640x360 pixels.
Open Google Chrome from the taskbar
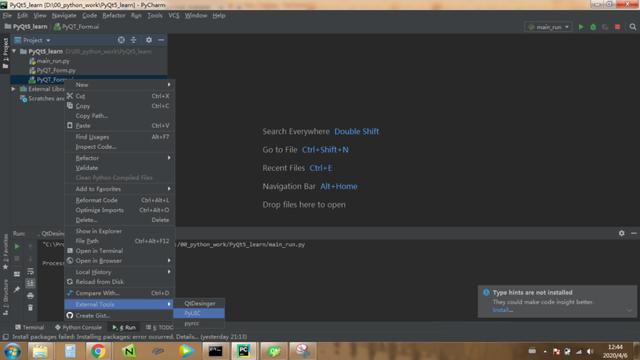click(98, 351)
